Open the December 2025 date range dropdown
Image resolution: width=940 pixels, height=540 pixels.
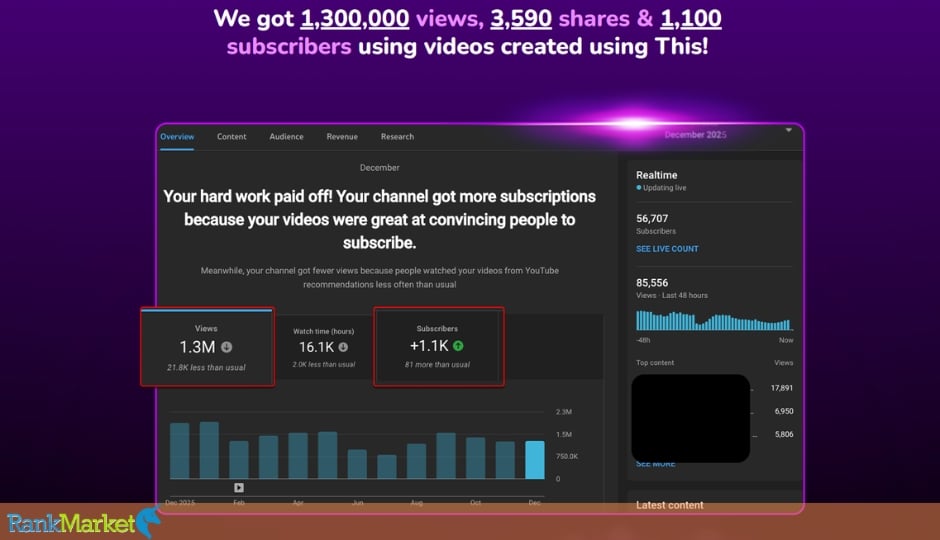pyautogui.click(x=695, y=135)
